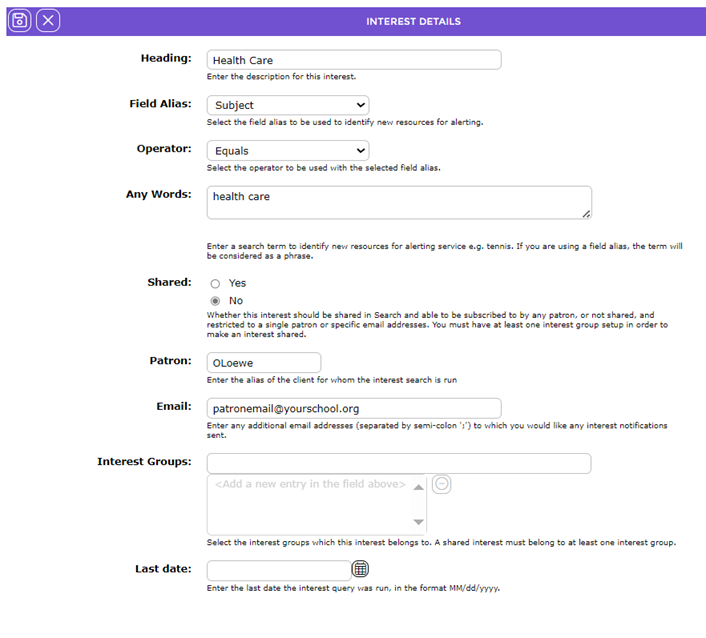Viewport: 706px width, 638px height.
Task: Click the 'Last date:' label
Action: click(163, 569)
